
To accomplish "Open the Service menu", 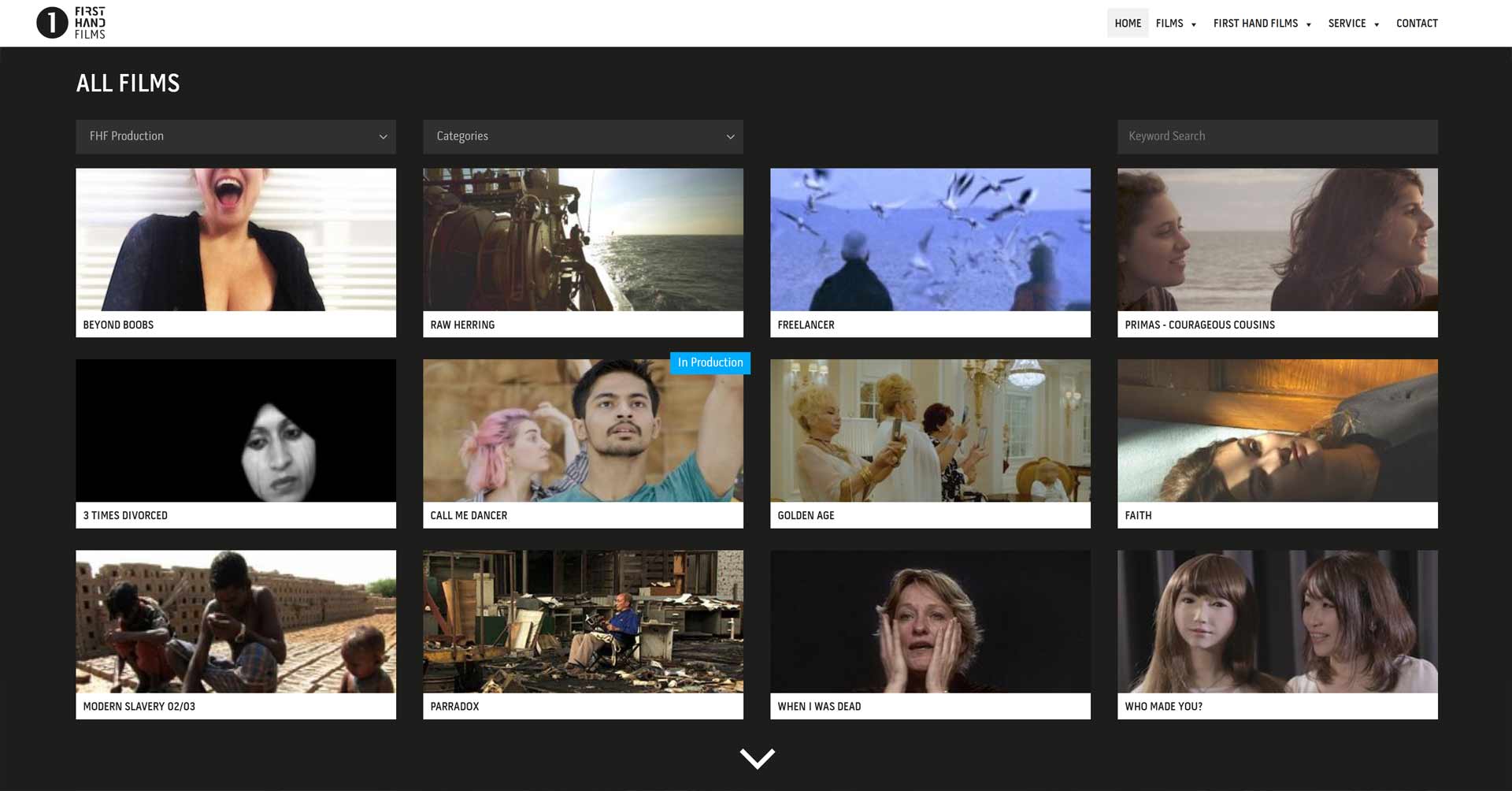I will click(x=1347, y=24).
